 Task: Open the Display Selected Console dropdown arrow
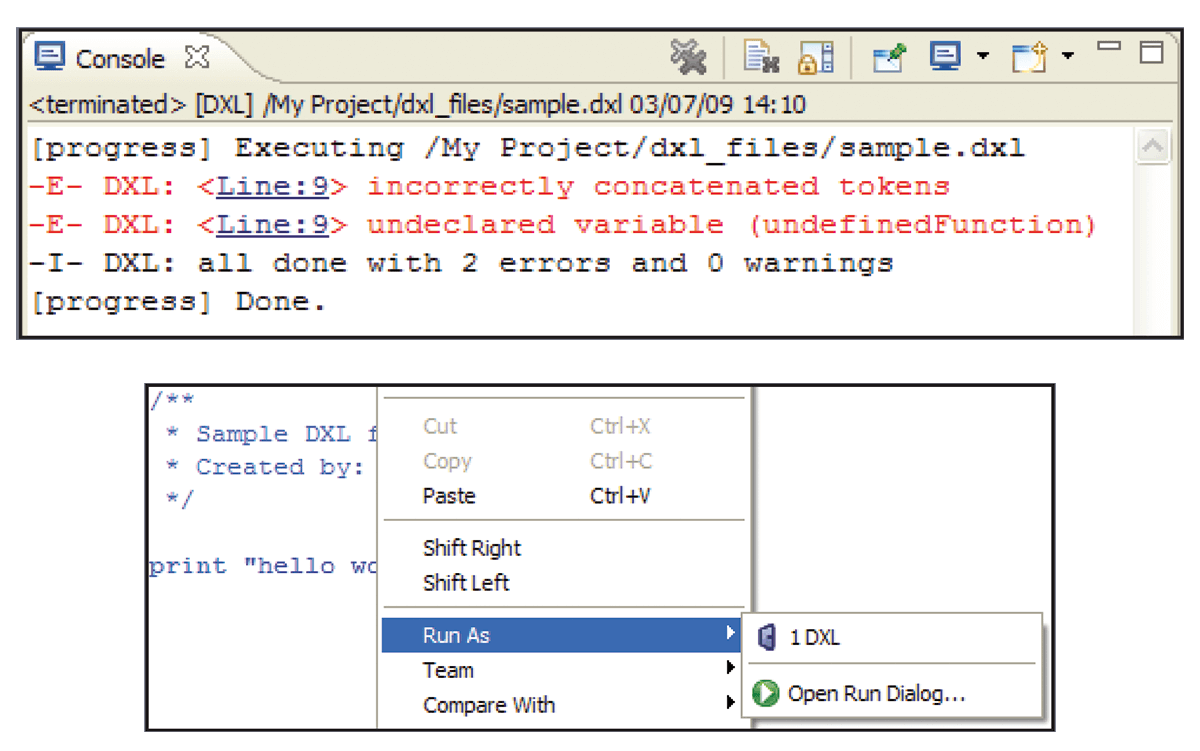(x=982, y=57)
